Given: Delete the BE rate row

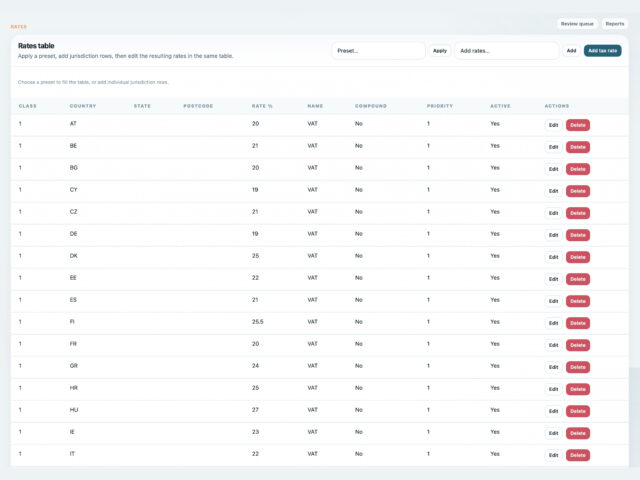Looking at the screenshot, I should point(578,147).
